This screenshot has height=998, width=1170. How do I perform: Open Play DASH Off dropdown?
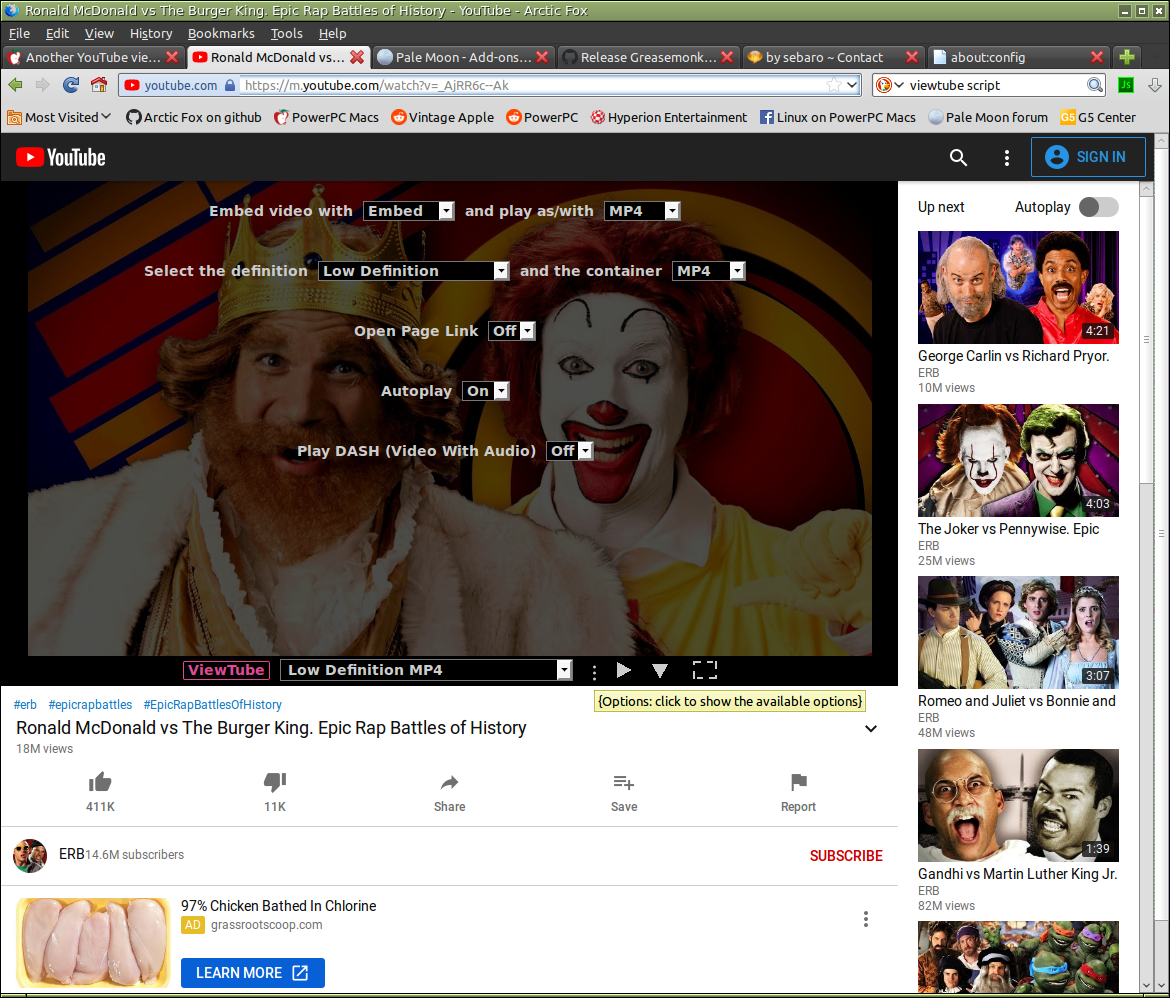[570, 451]
